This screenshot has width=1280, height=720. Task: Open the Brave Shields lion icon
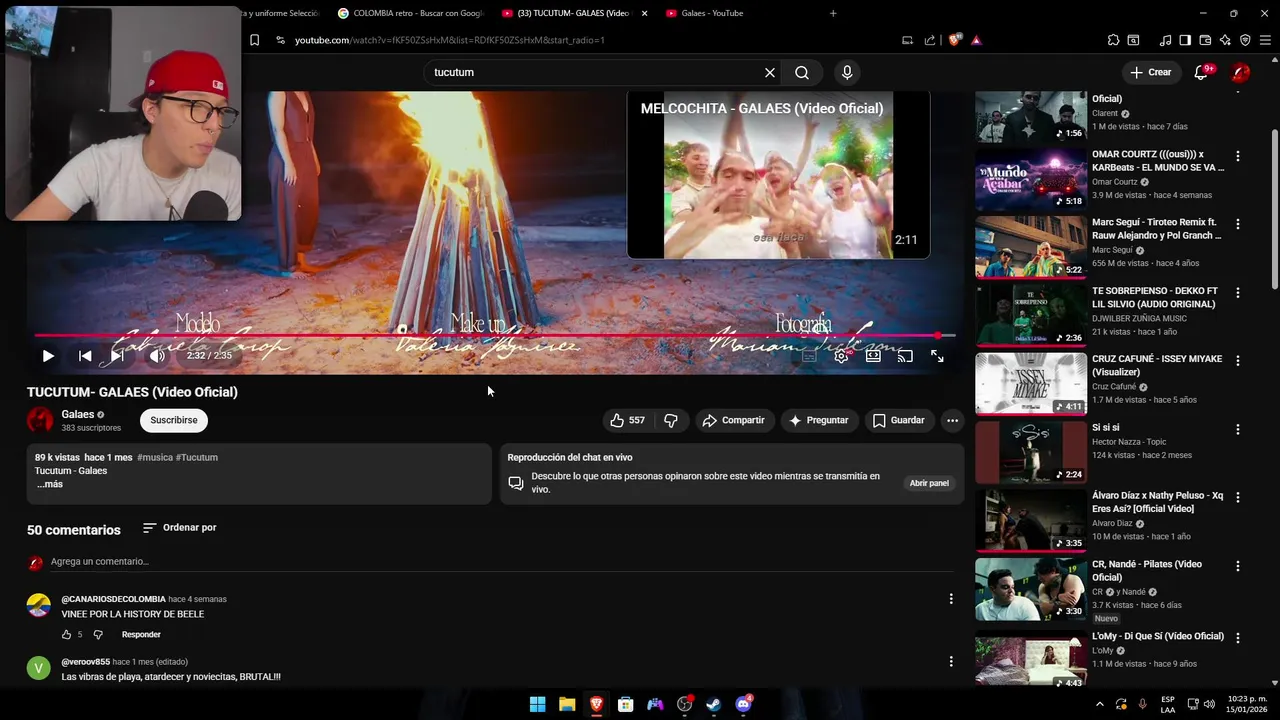point(955,40)
